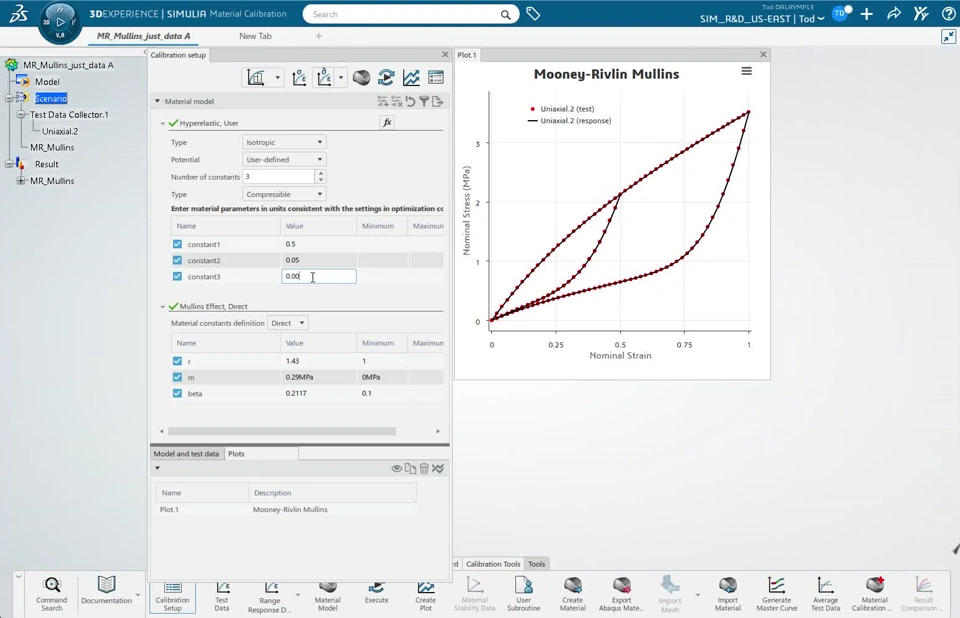Uncheck the beta parameter checkbox

178,394
